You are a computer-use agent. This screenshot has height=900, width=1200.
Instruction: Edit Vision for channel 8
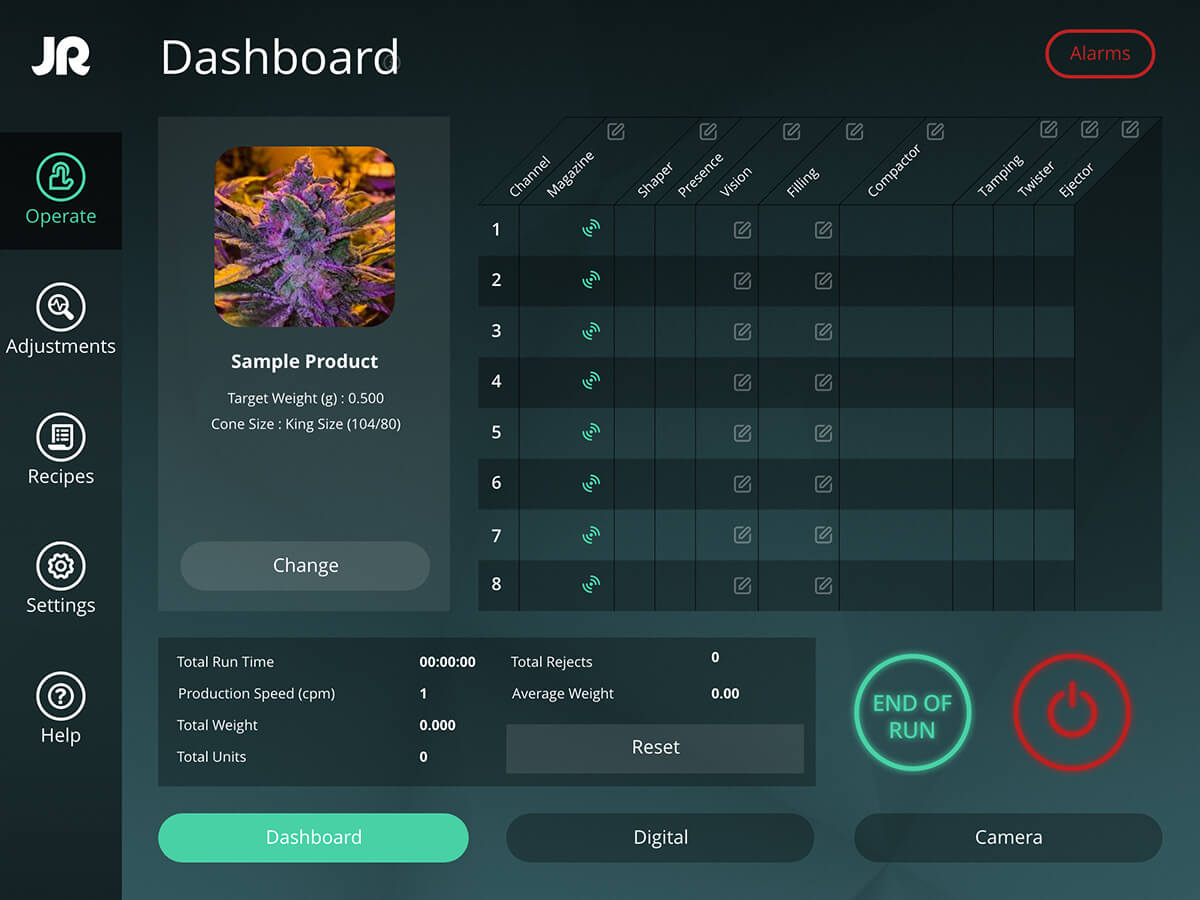(x=743, y=585)
